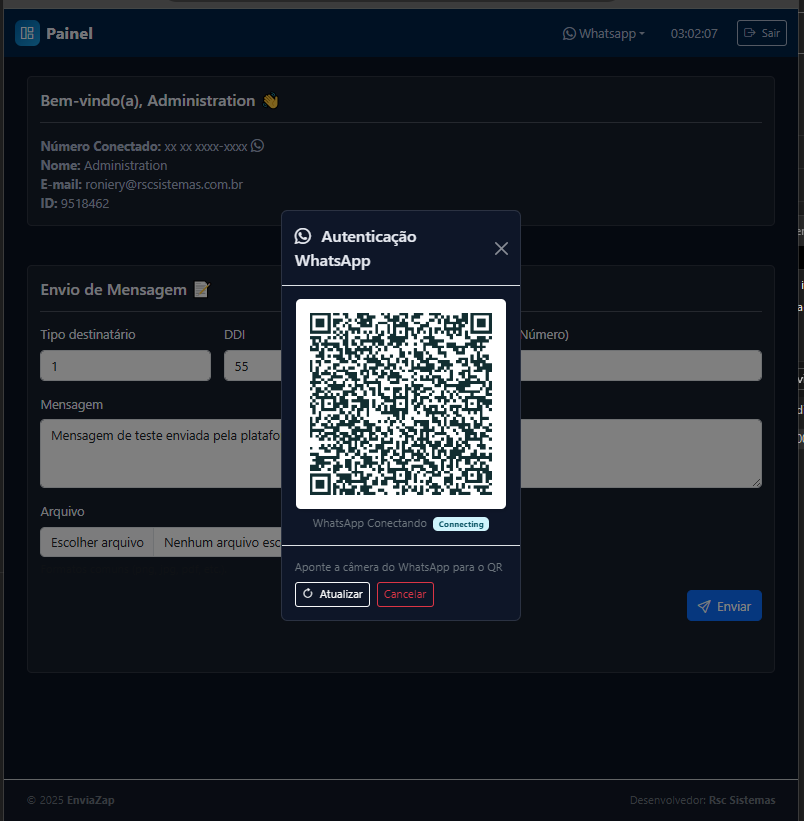The image size is (804, 821).
Task: Click the Enviar send button
Action: (724, 606)
